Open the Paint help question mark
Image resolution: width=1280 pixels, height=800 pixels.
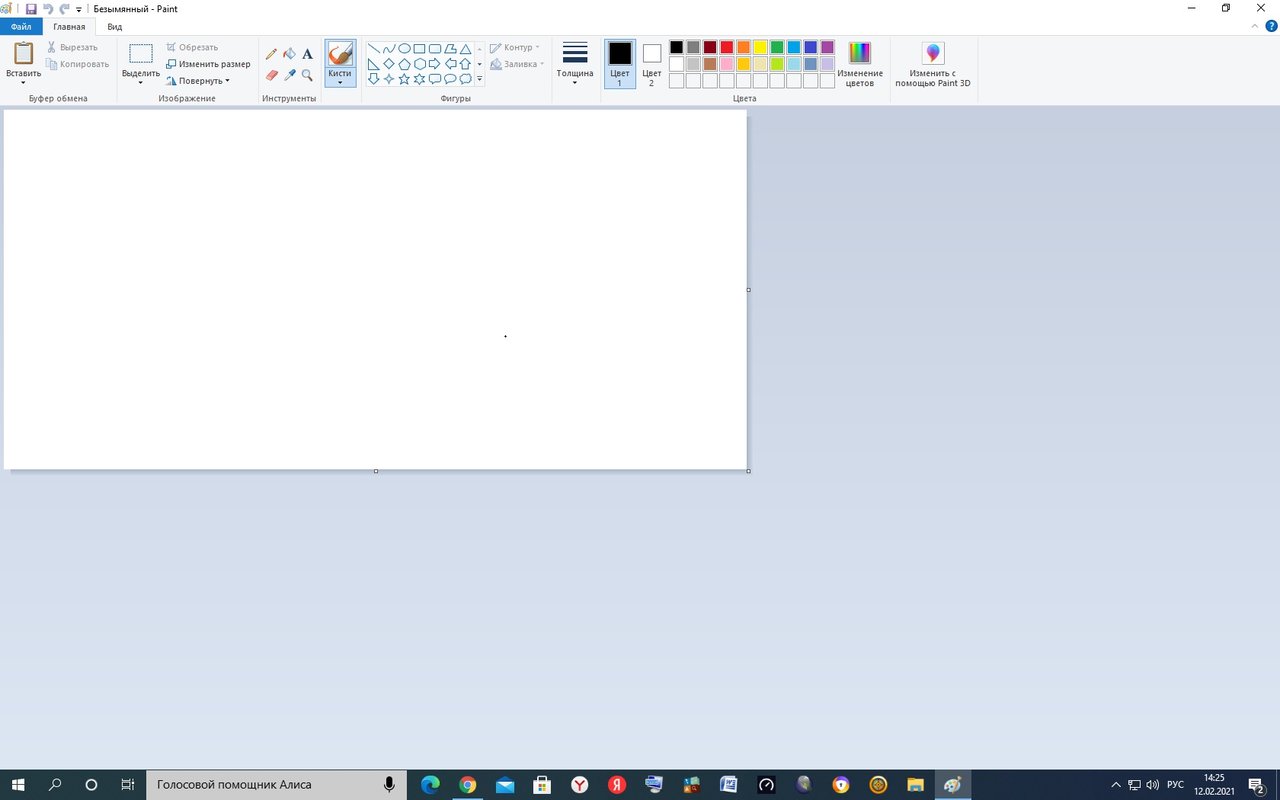click(x=1271, y=26)
